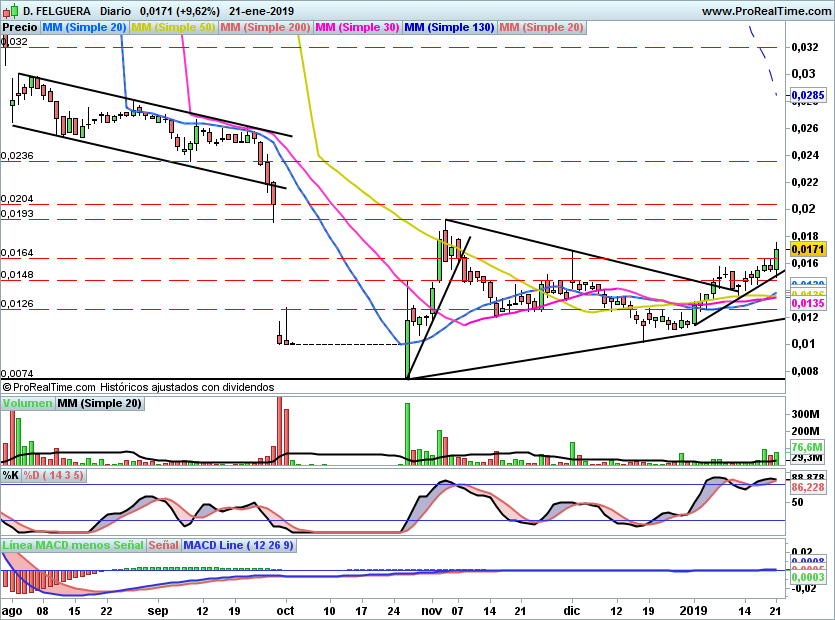This screenshot has height=620, width=835.
Task: Click the Linea MACD menos Señal label
Action: (73, 546)
